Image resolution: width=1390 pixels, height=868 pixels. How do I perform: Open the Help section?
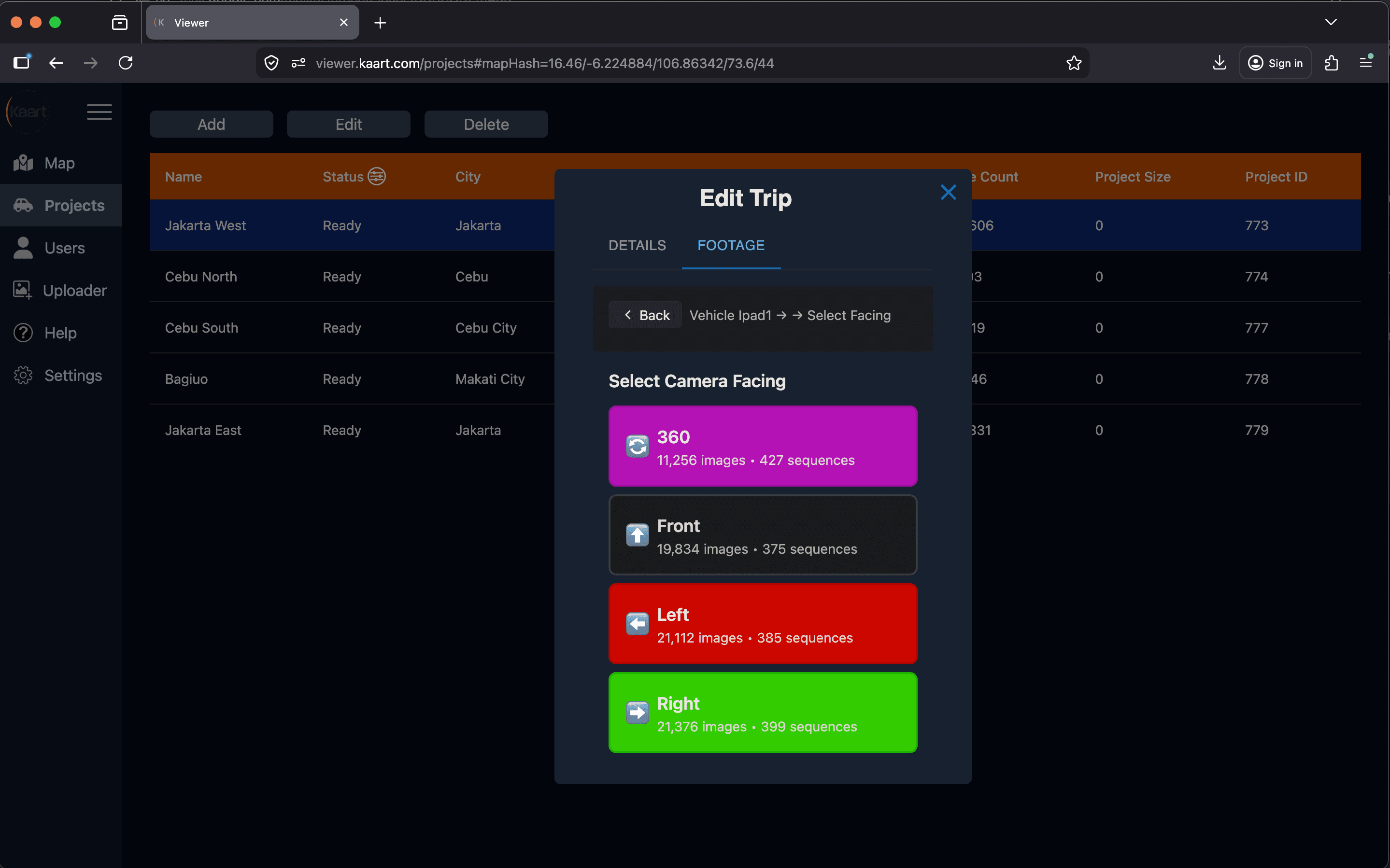pyautogui.click(x=60, y=333)
